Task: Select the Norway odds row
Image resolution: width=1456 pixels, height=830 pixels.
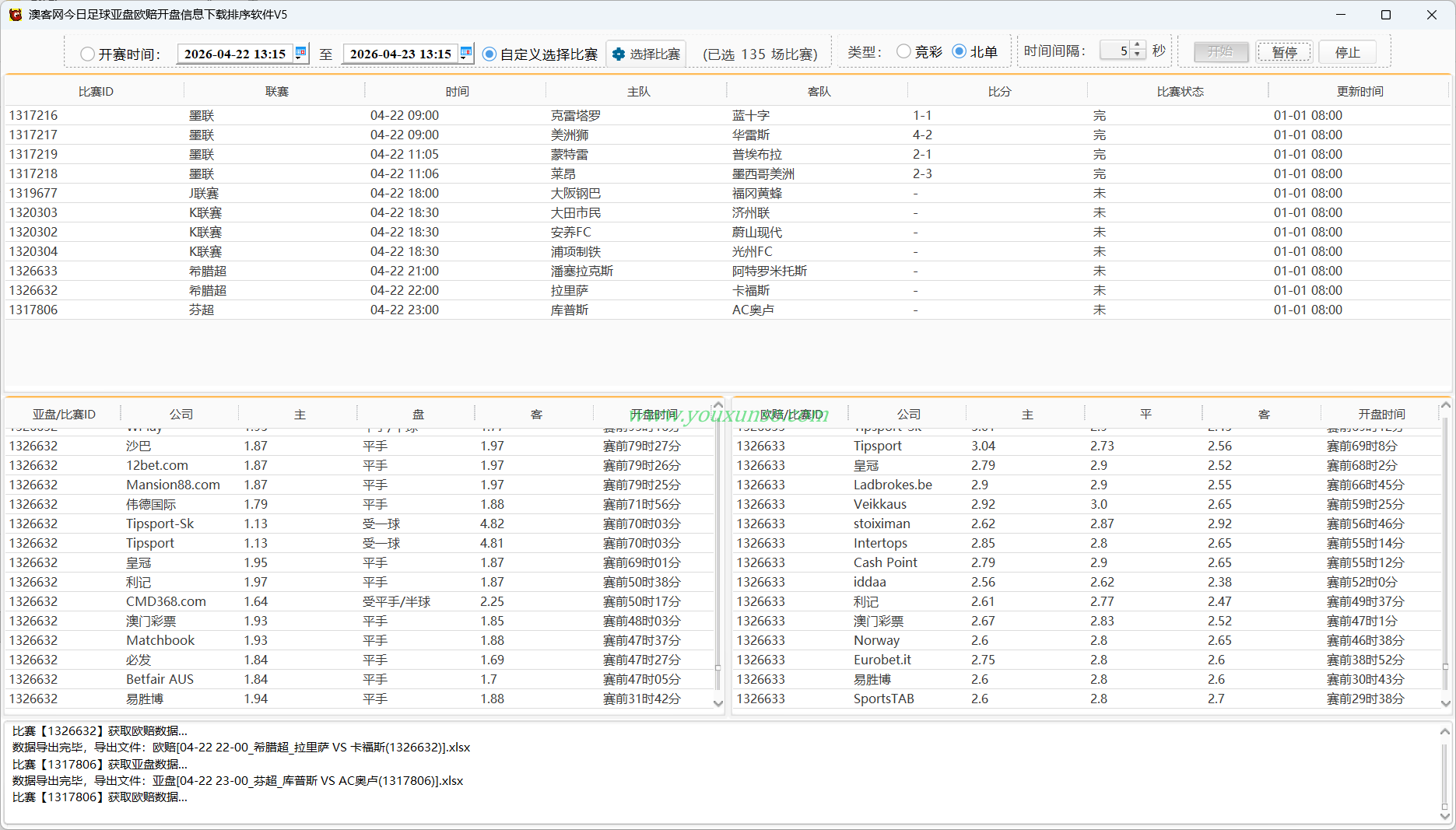Action: tap(1086, 640)
